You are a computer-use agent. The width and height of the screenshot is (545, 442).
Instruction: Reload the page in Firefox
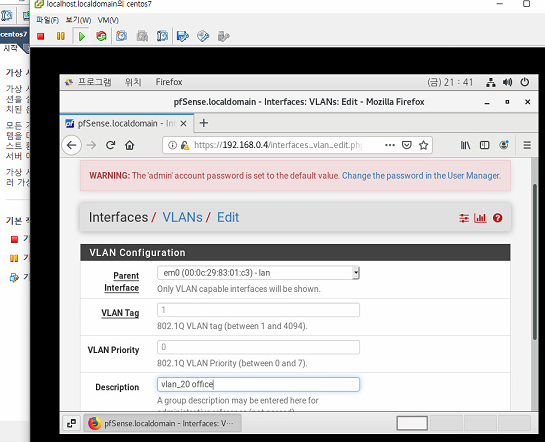coord(111,145)
